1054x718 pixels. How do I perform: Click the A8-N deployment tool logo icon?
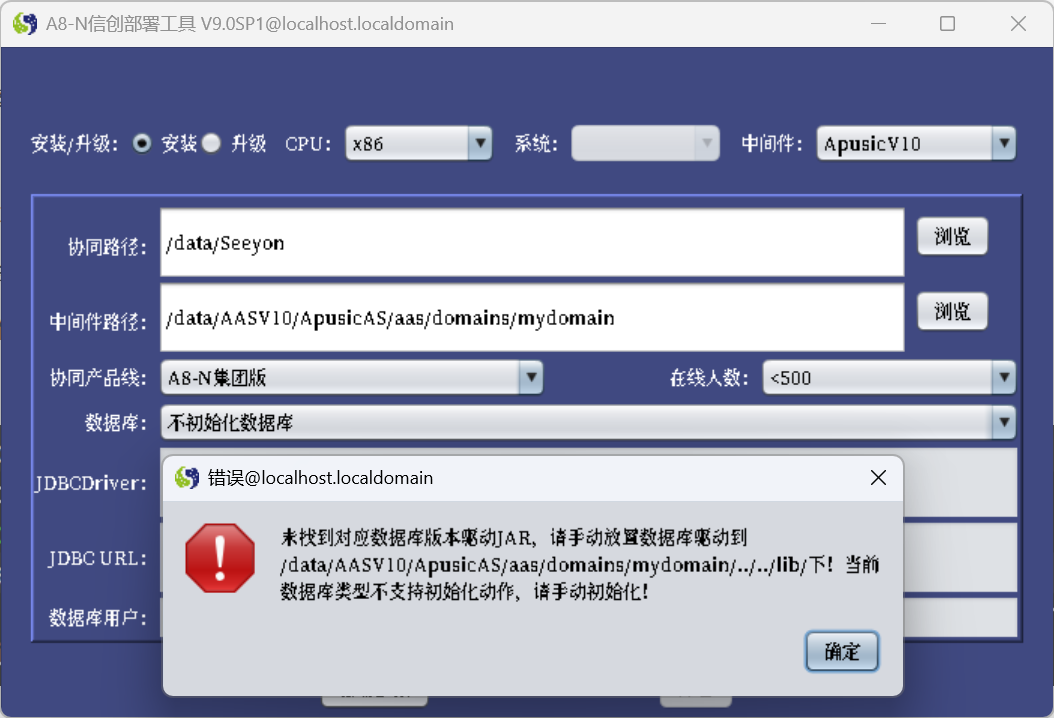coord(25,24)
